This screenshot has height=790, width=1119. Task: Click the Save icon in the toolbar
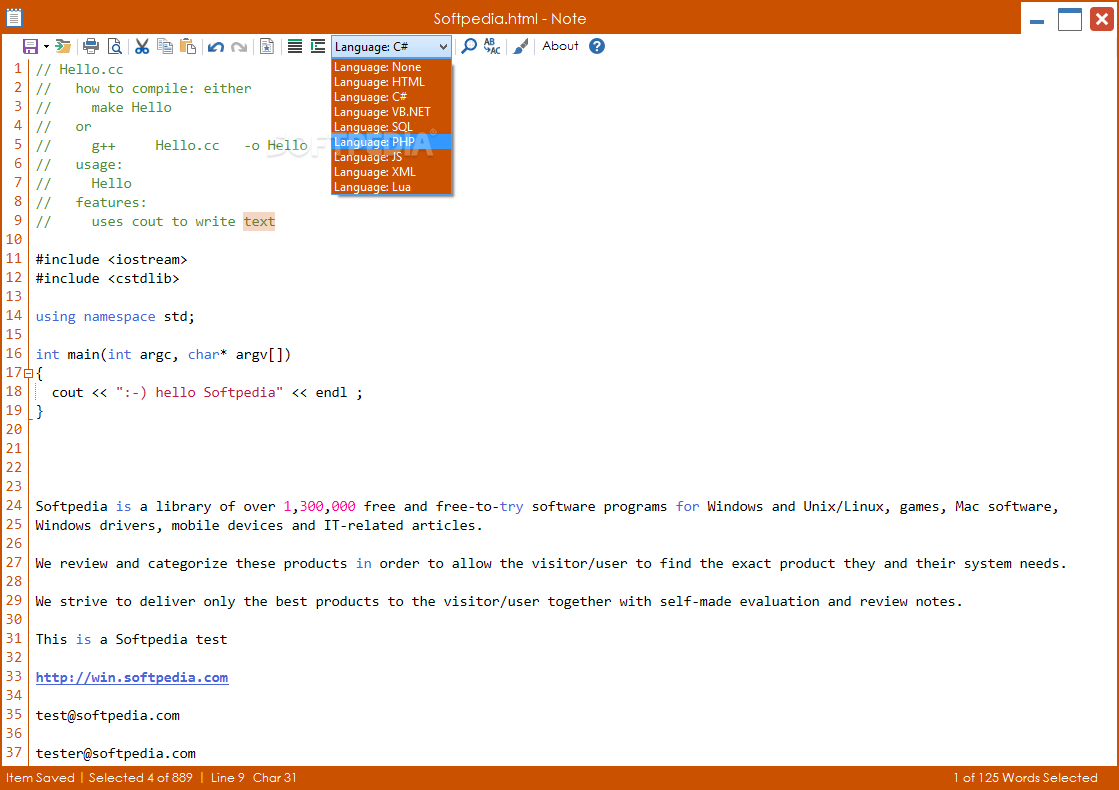click(x=30, y=46)
